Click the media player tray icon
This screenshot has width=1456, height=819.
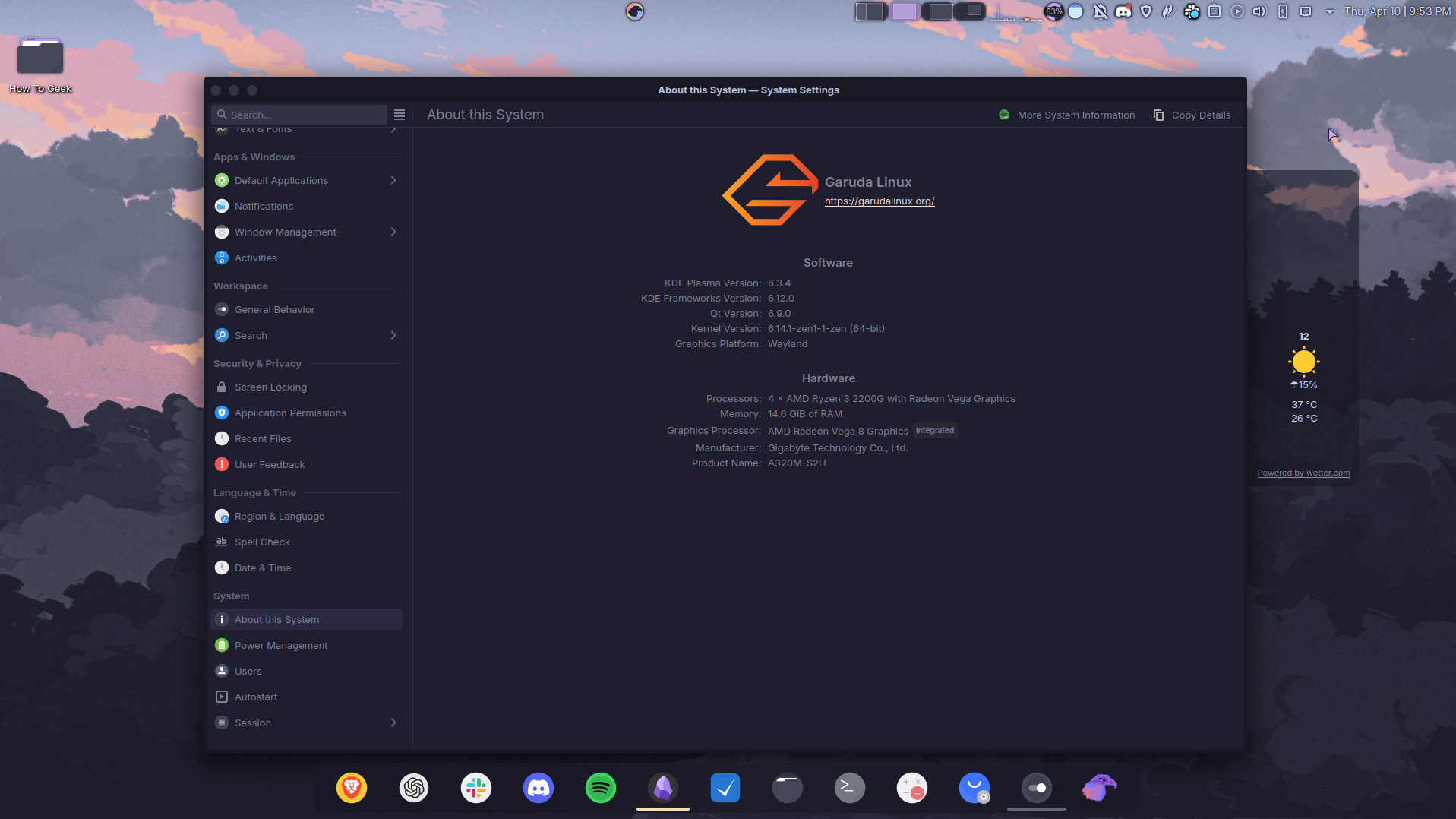[x=1237, y=11]
